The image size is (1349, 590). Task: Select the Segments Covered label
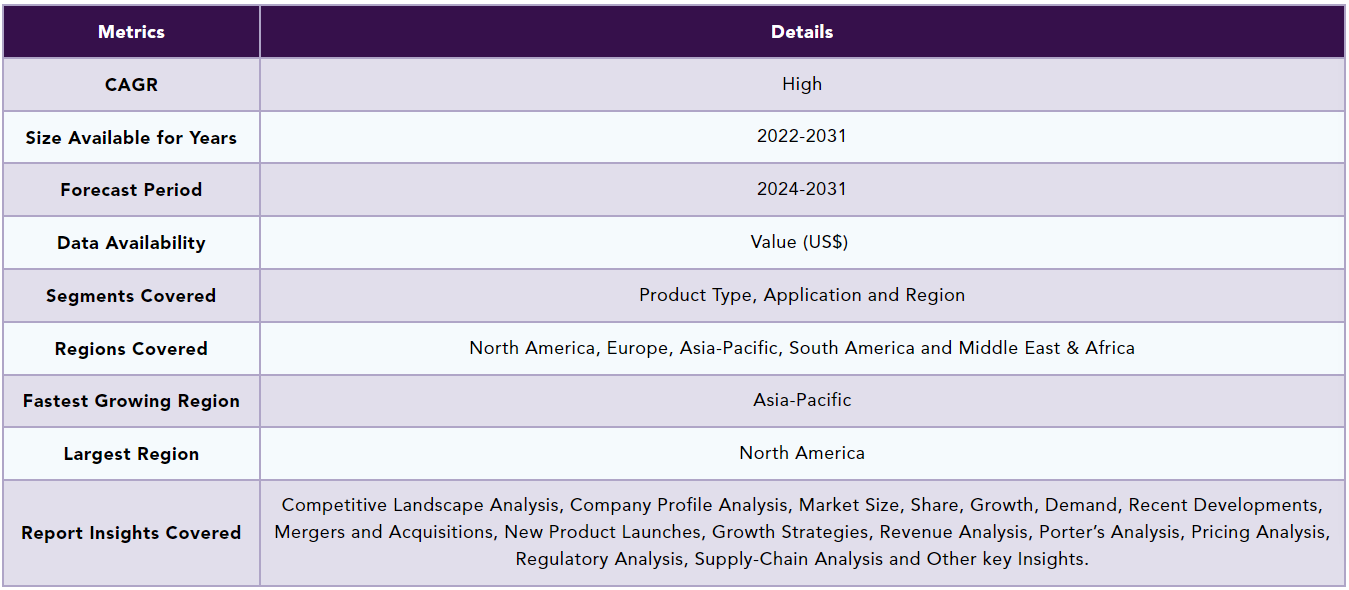coord(131,296)
